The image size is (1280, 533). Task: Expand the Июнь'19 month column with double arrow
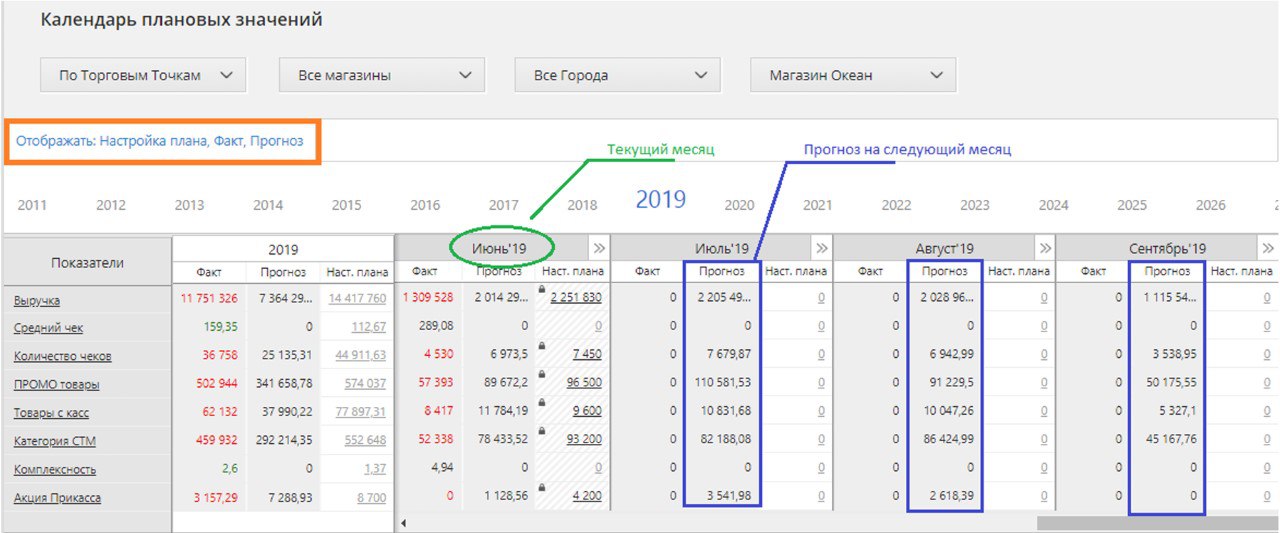[598, 248]
